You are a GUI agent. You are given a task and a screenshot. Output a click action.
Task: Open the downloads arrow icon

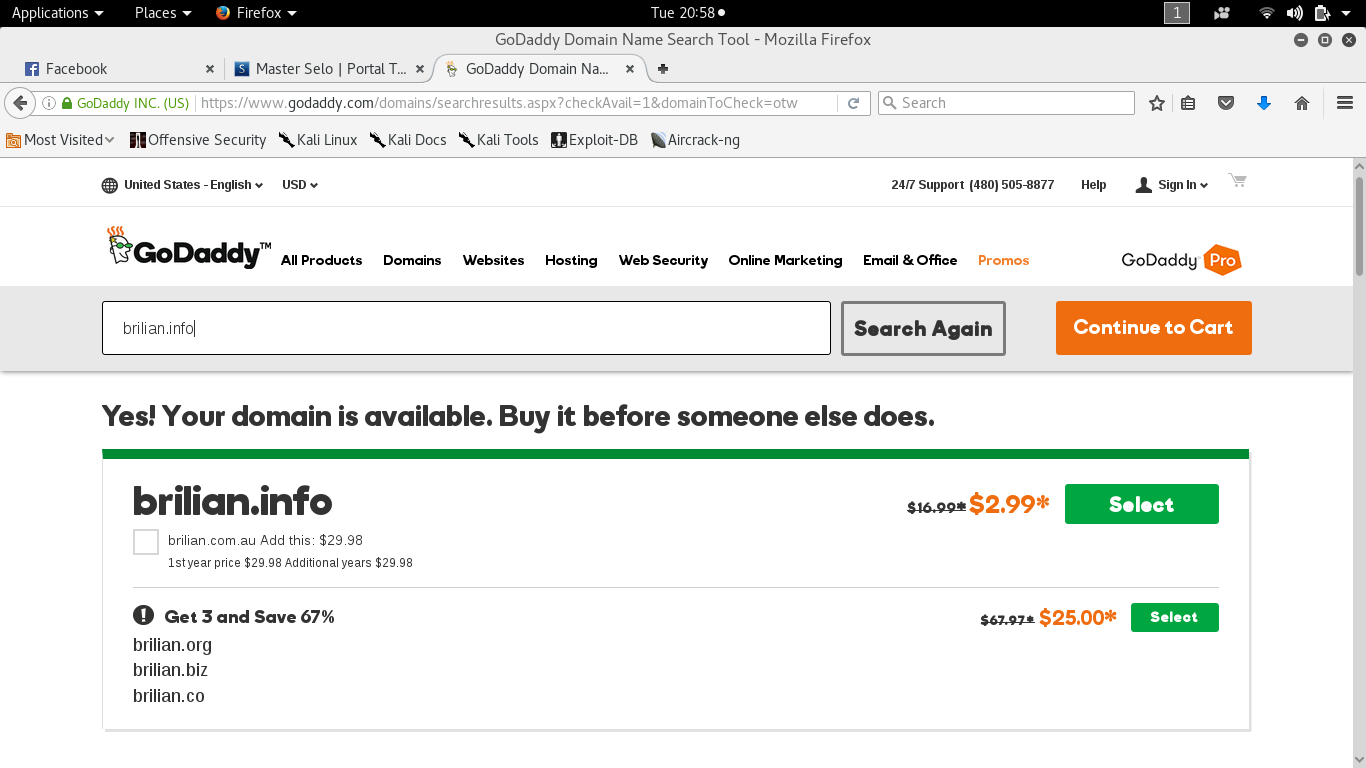1264,103
